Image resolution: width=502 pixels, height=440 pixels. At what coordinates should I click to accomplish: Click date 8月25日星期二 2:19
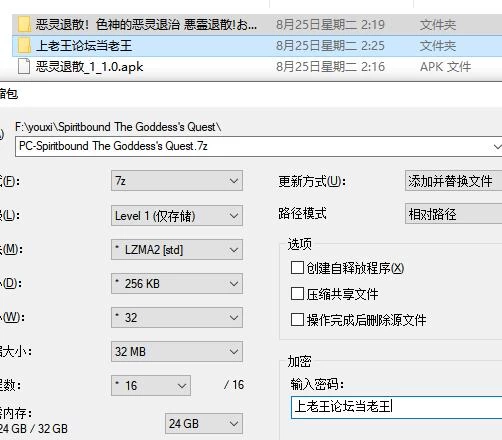click(x=330, y=25)
